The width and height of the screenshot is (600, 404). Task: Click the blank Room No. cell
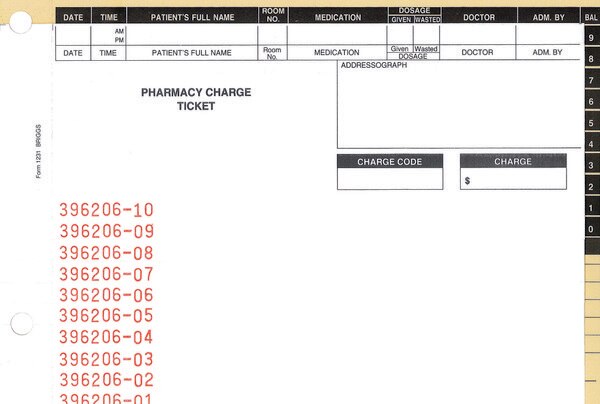[x=272, y=35]
